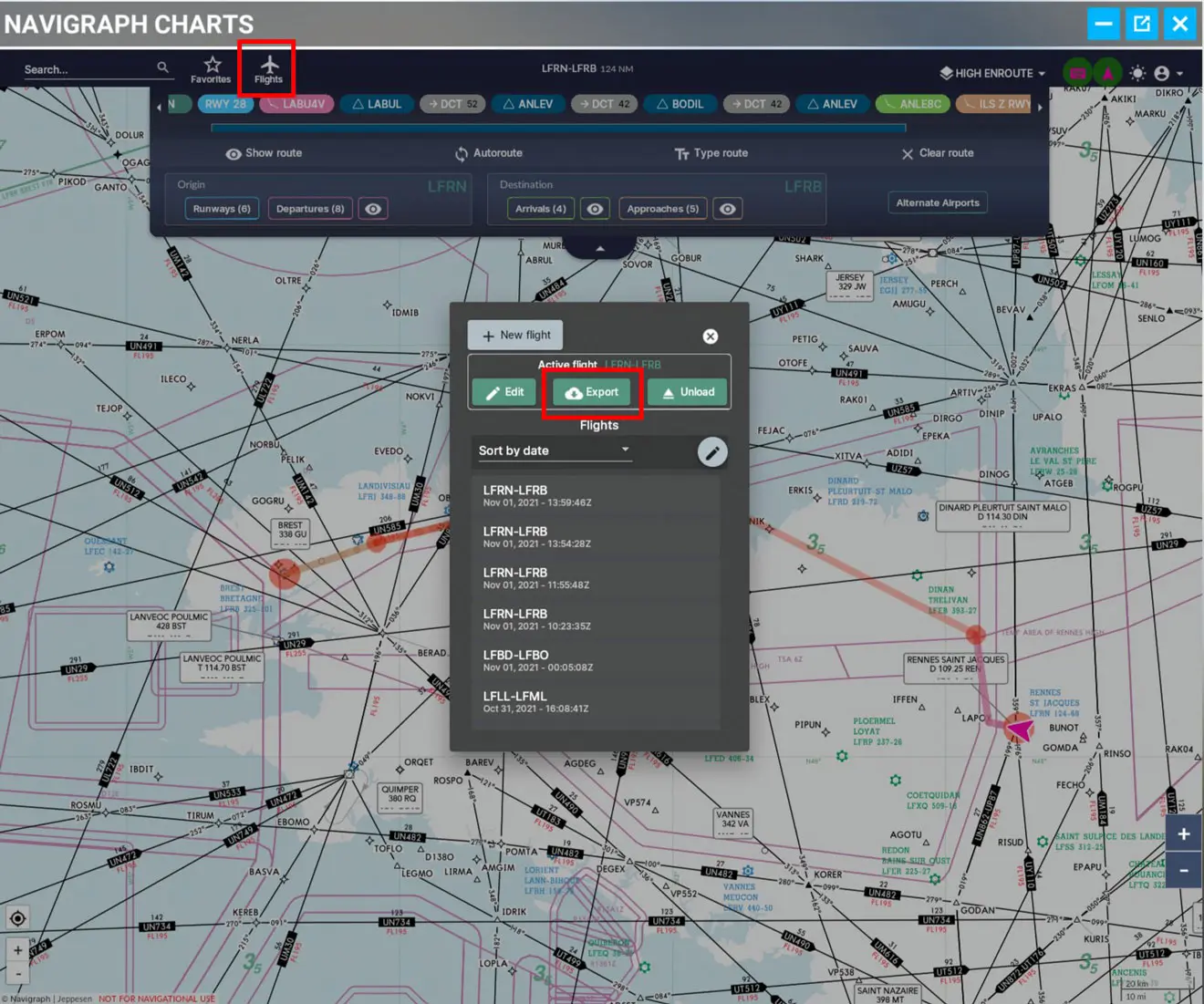
Task: Open Approaches (5) for destination
Action: (x=663, y=209)
